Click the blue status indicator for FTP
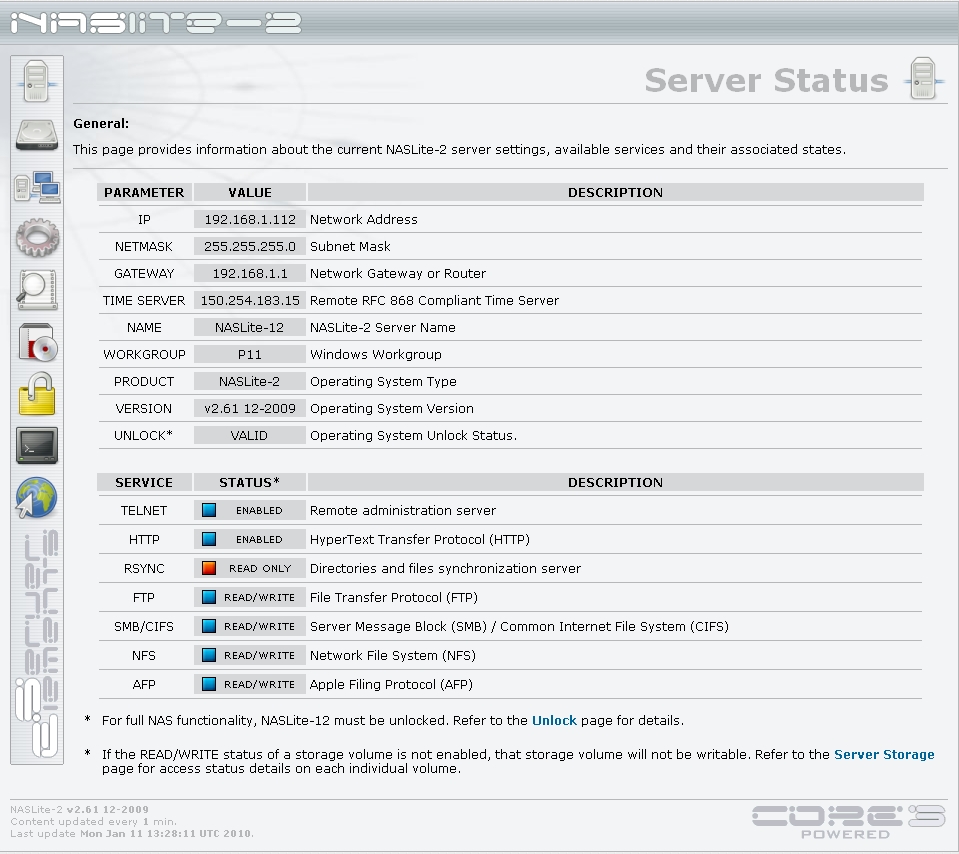 point(209,597)
